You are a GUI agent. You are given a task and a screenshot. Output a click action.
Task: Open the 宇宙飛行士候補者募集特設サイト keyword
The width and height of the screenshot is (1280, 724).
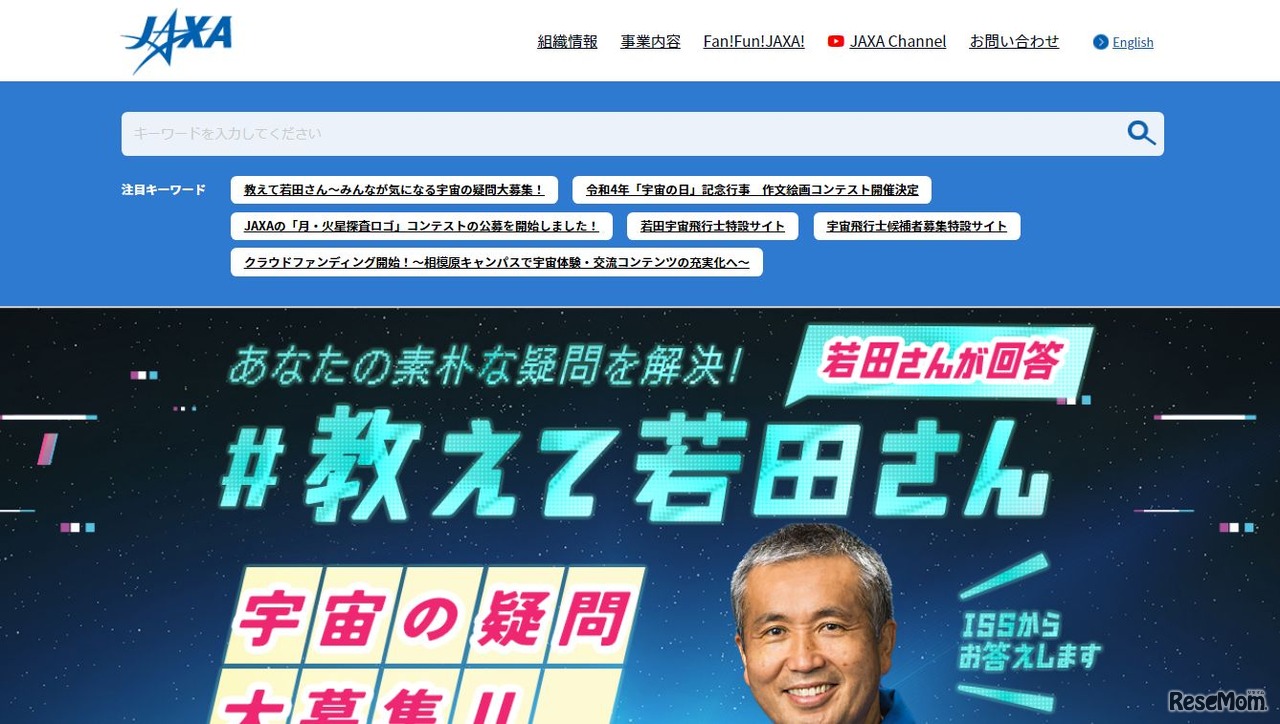click(917, 226)
